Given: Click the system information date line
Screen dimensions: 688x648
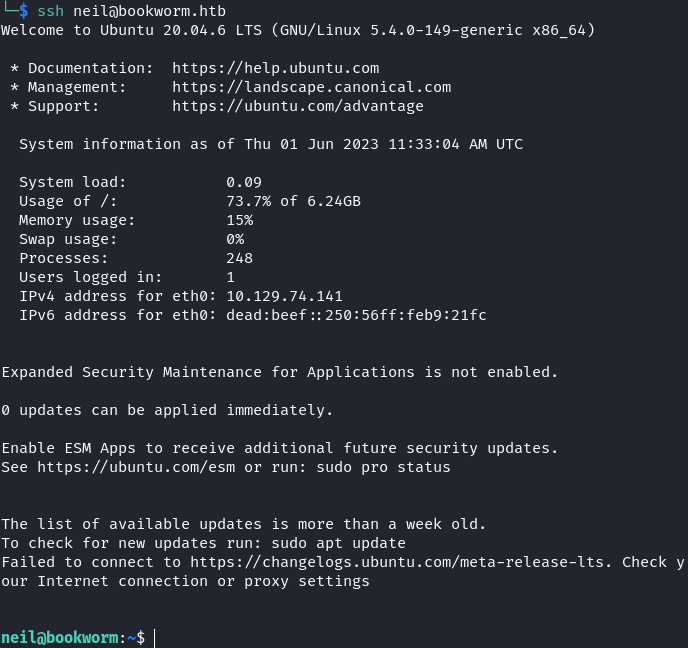Looking at the screenshot, I should point(270,144).
